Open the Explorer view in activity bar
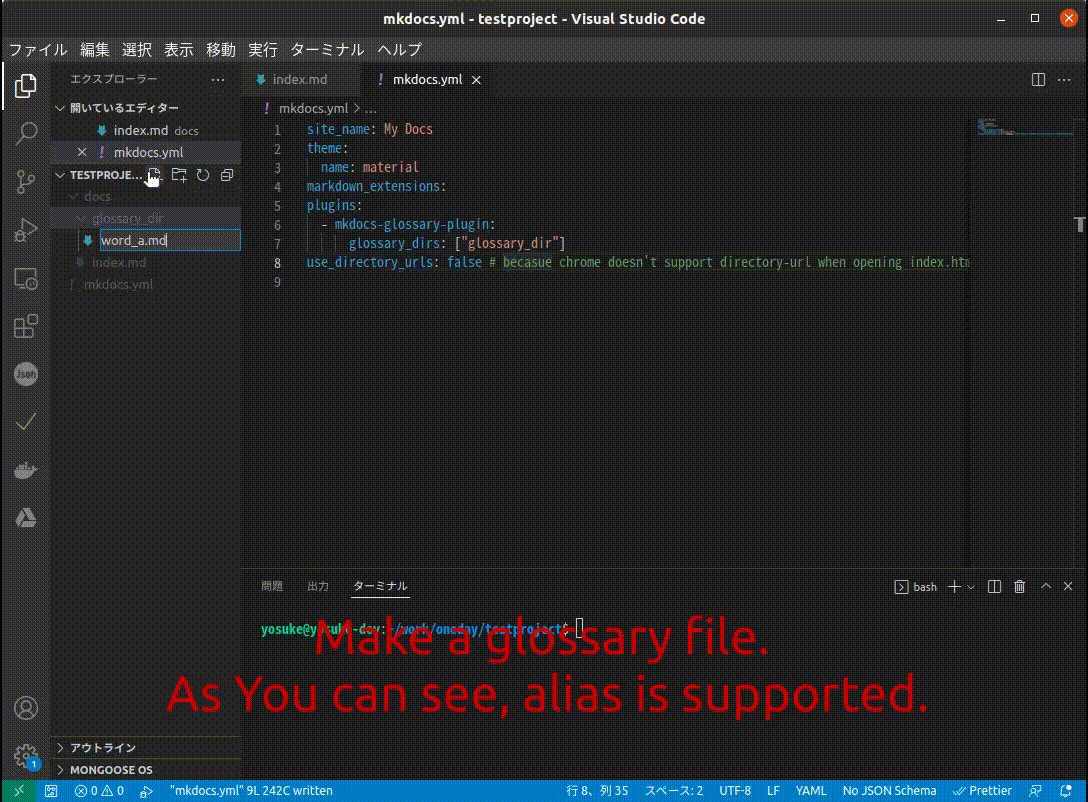The height and width of the screenshot is (802, 1088). click(x=26, y=85)
